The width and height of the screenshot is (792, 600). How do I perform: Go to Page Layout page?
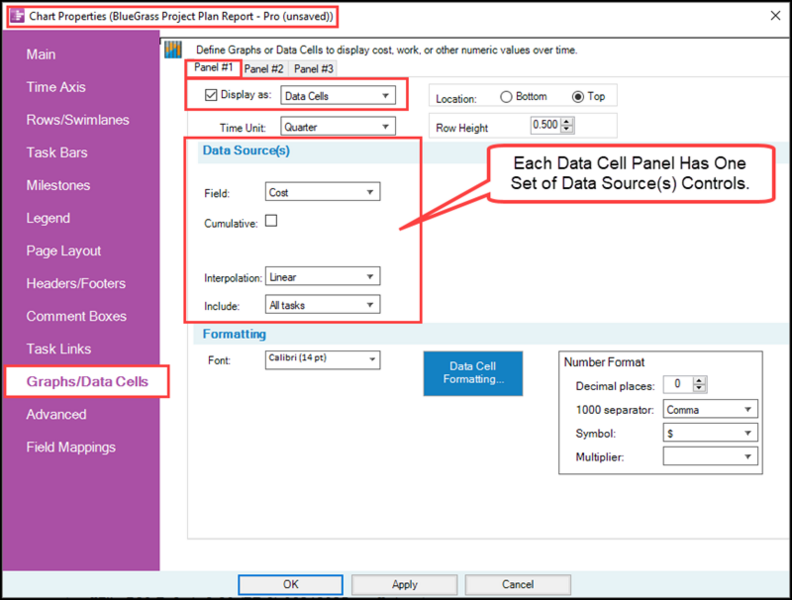coord(64,251)
